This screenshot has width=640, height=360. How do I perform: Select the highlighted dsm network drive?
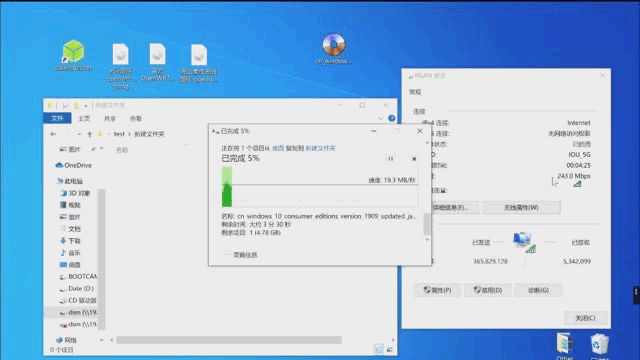click(x=78, y=312)
